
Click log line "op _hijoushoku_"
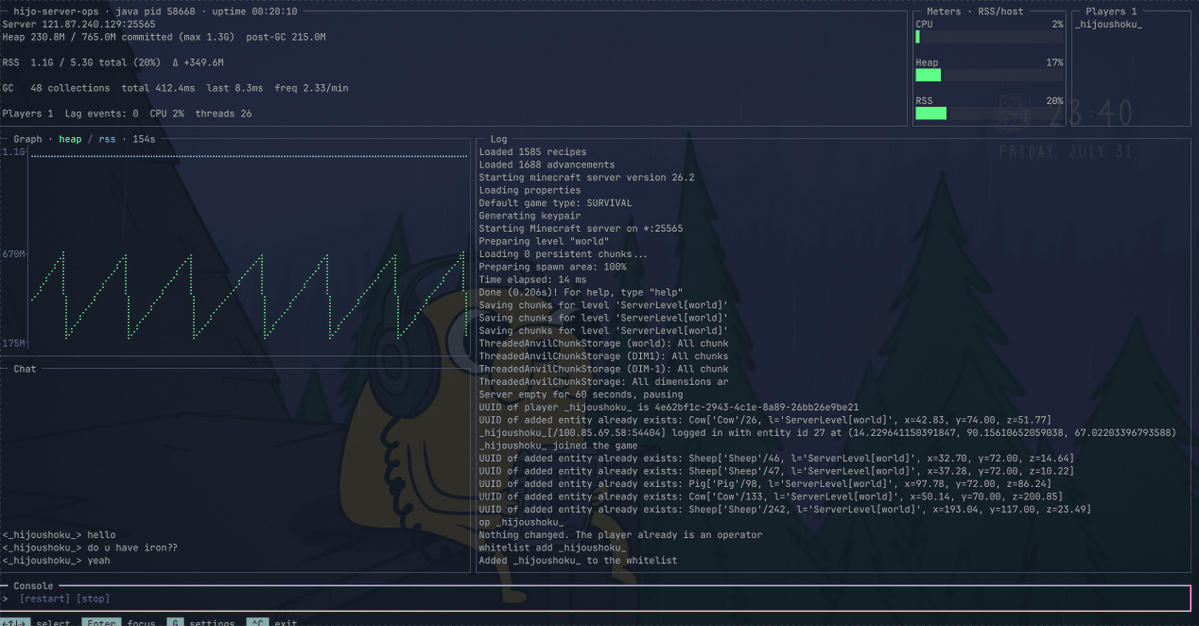click(x=522, y=522)
